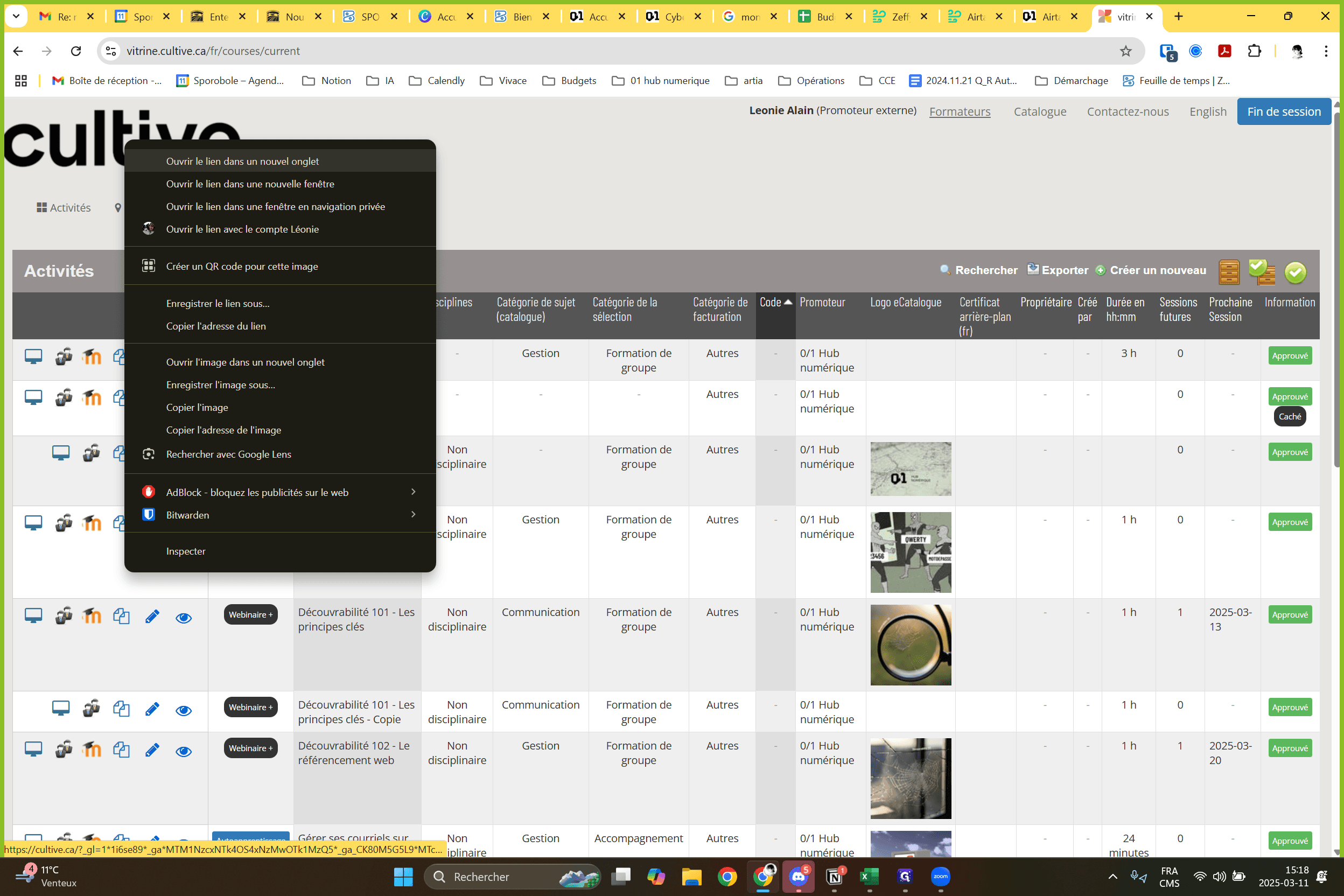The image size is (1344, 896).
Task: Click the monitor icon in the Découvrabilité 102 row
Action: [33, 749]
